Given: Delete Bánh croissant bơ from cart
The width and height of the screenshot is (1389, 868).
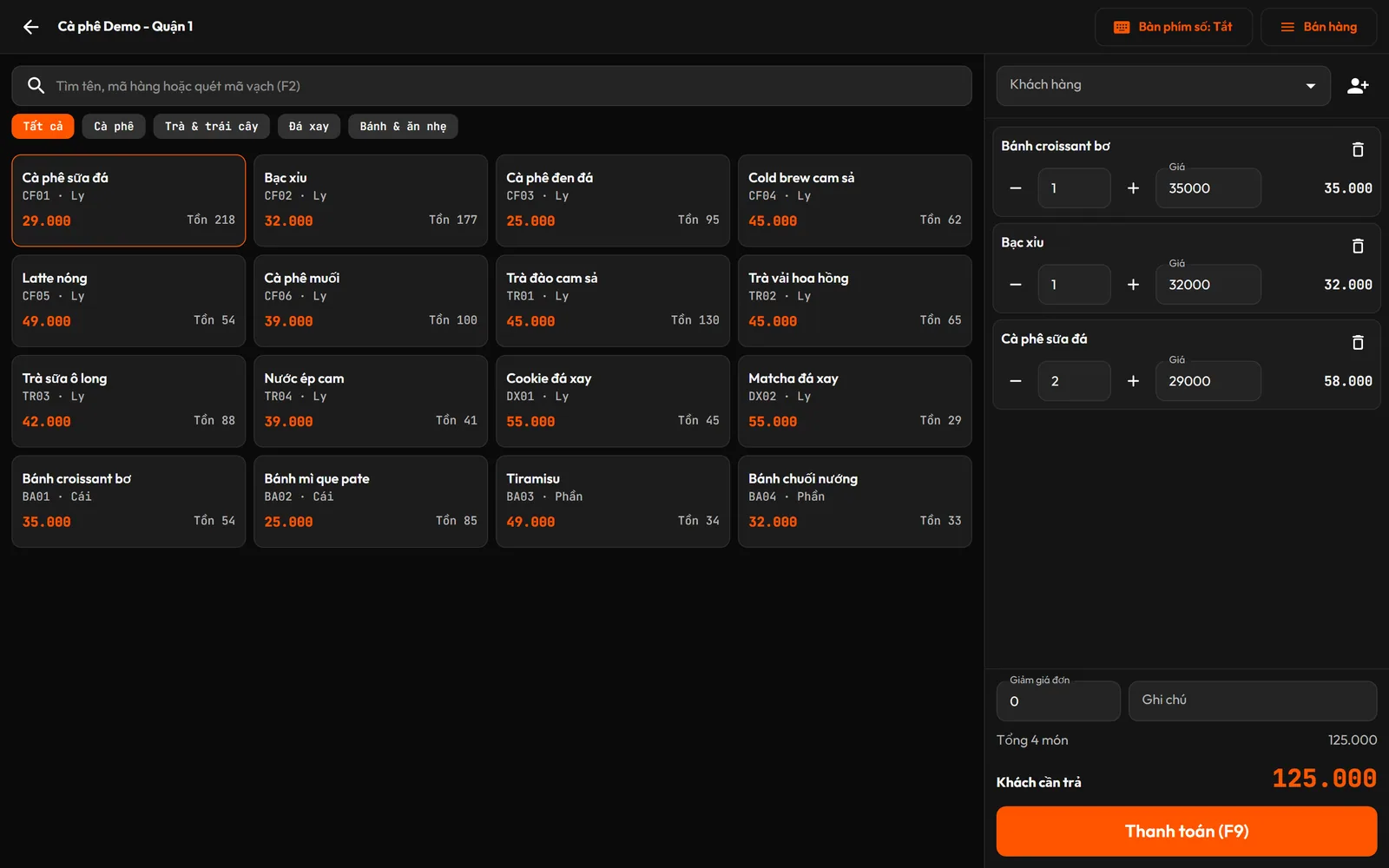Looking at the screenshot, I should click(1358, 149).
